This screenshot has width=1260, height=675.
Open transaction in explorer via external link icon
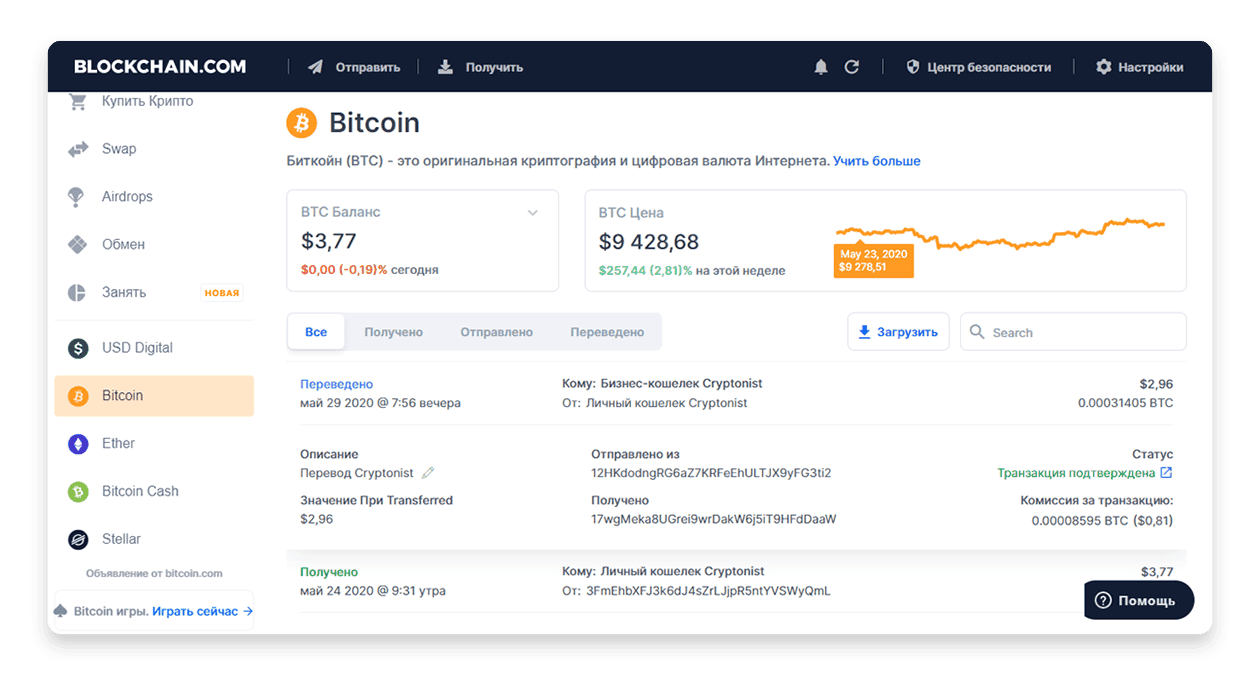tap(1166, 473)
